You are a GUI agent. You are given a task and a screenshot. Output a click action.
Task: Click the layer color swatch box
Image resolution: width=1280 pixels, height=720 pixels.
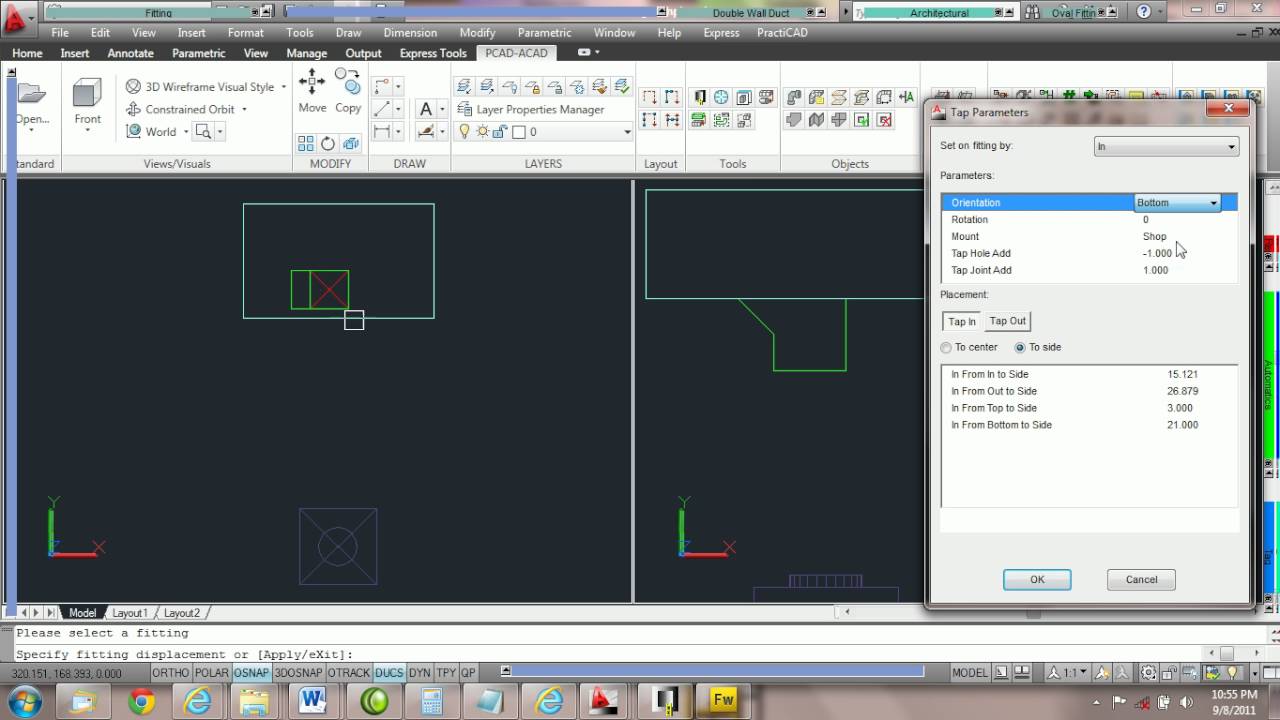pyautogui.click(x=519, y=131)
